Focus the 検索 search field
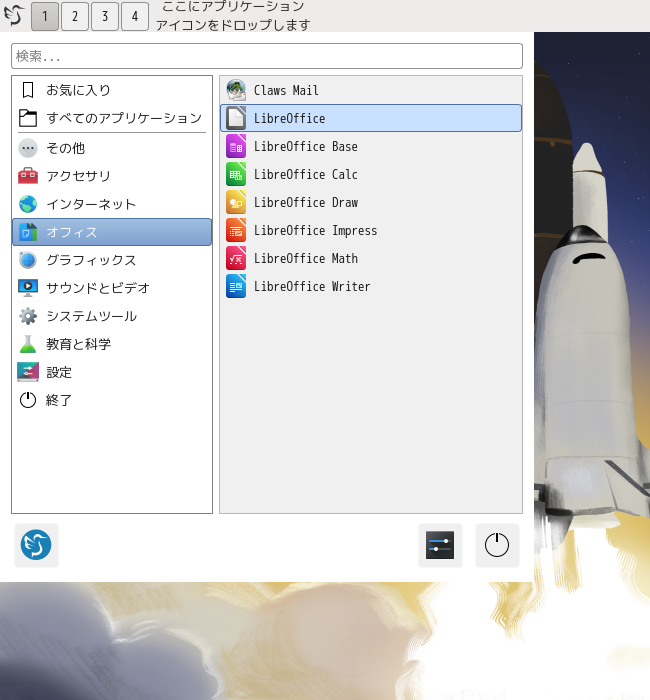The width and height of the screenshot is (650, 700). pos(267,56)
